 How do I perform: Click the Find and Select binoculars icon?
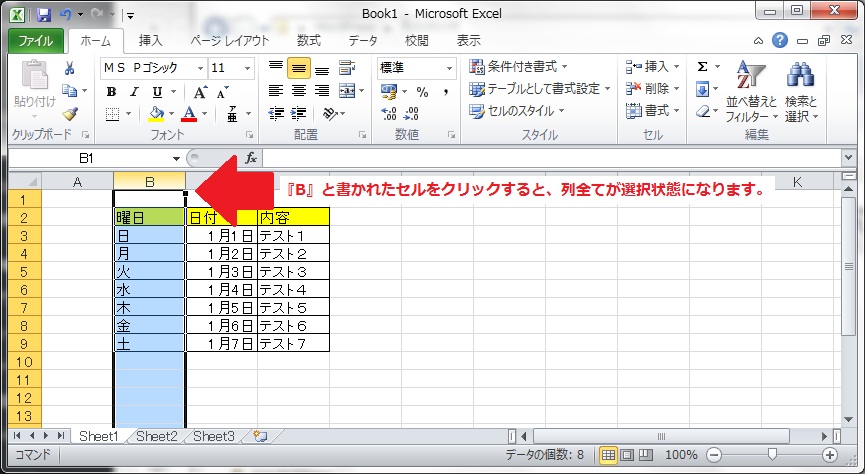(800, 90)
